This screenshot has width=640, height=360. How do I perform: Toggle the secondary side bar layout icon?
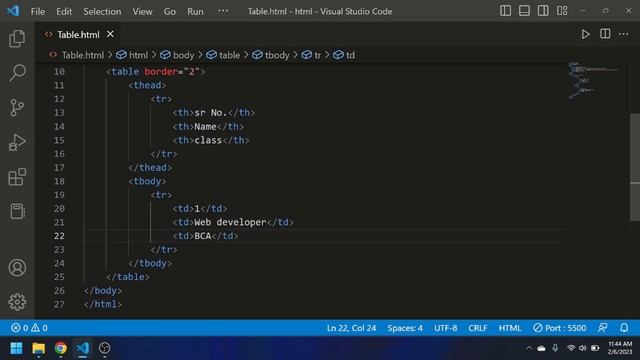click(x=543, y=11)
